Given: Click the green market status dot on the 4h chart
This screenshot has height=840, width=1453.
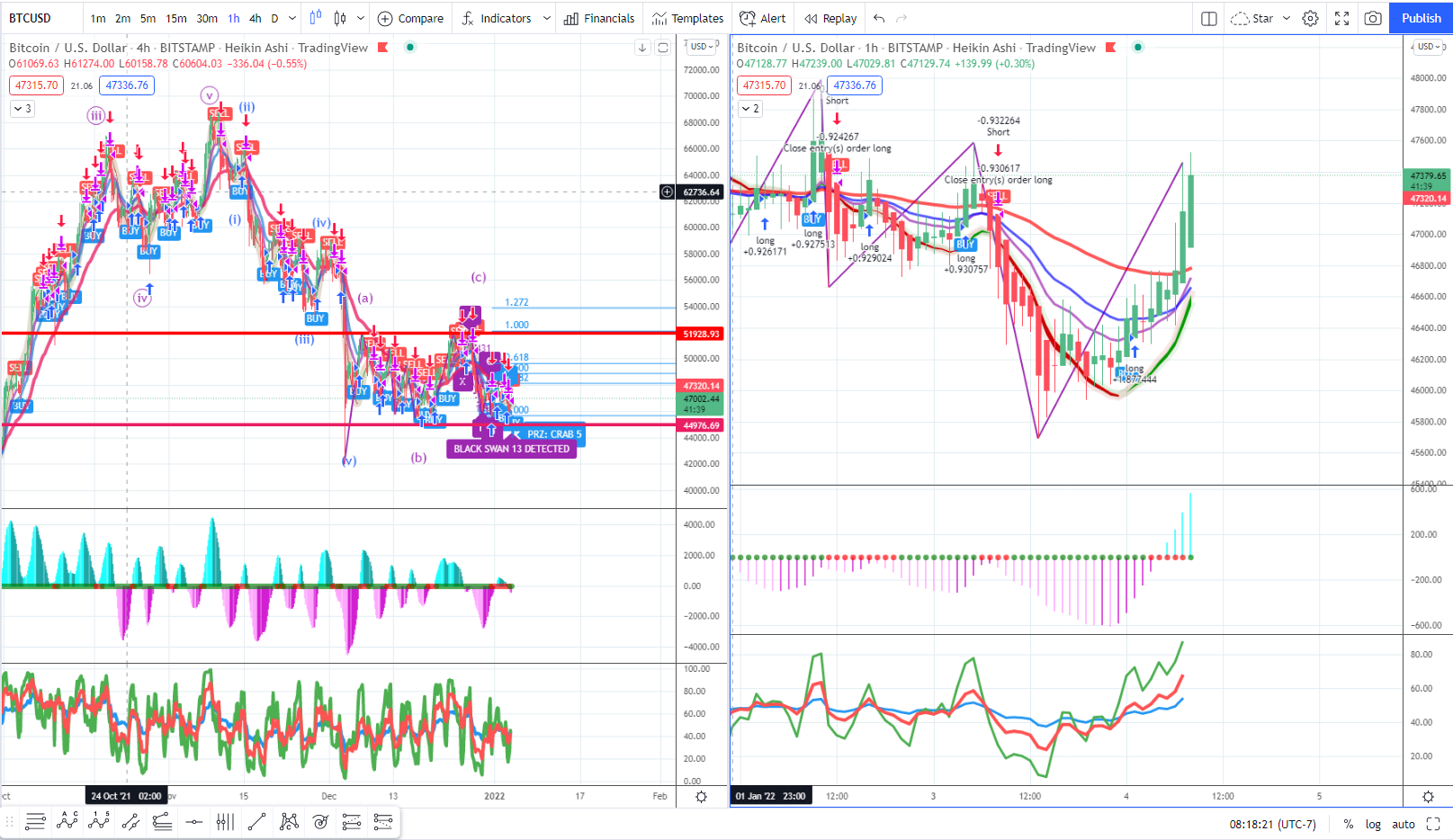Looking at the screenshot, I should pos(410,47).
